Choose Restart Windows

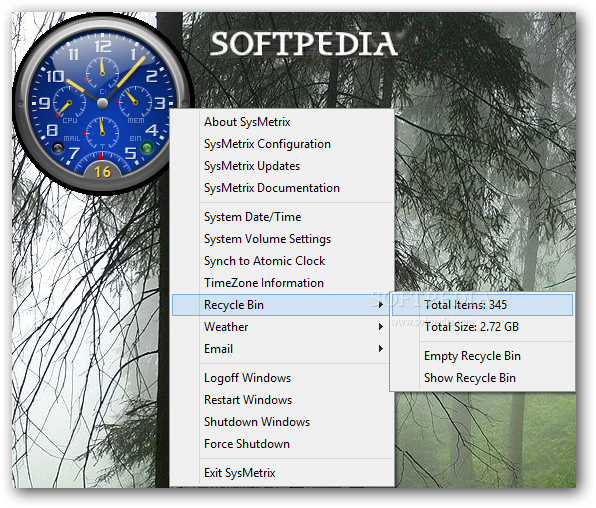(x=282, y=400)
